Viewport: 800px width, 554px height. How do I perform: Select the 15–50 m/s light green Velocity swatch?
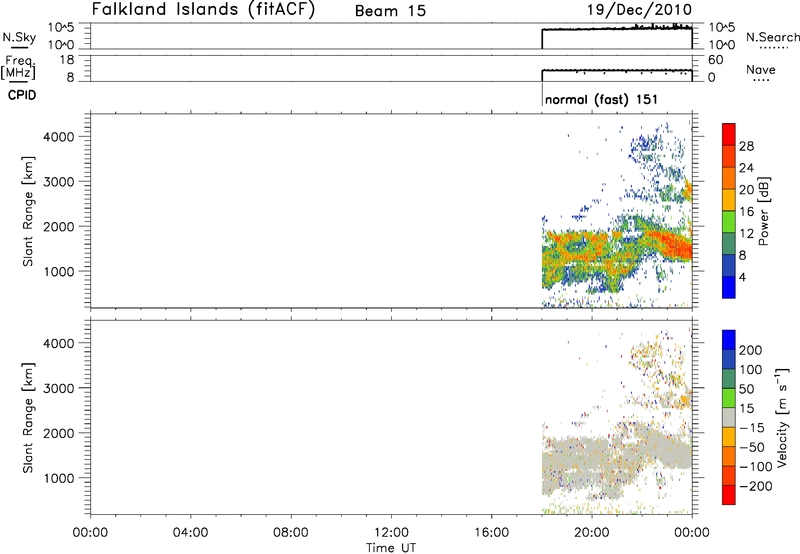[729, 398]
